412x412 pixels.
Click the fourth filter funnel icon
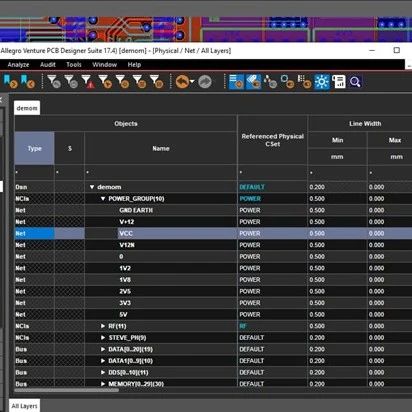pyautogui.click(x=105, y=81)
